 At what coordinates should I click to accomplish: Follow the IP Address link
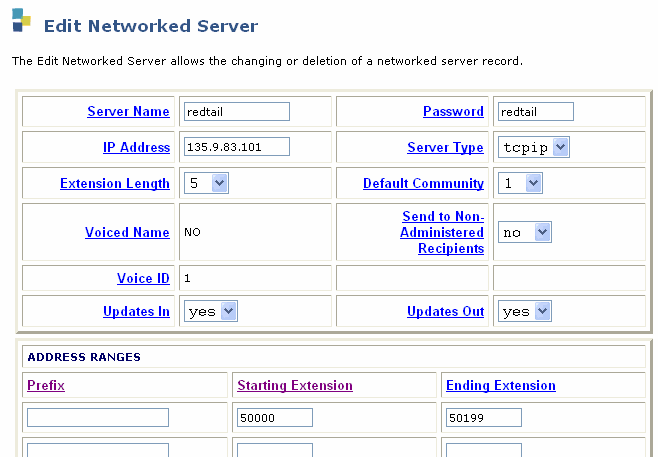pos(136,147)
